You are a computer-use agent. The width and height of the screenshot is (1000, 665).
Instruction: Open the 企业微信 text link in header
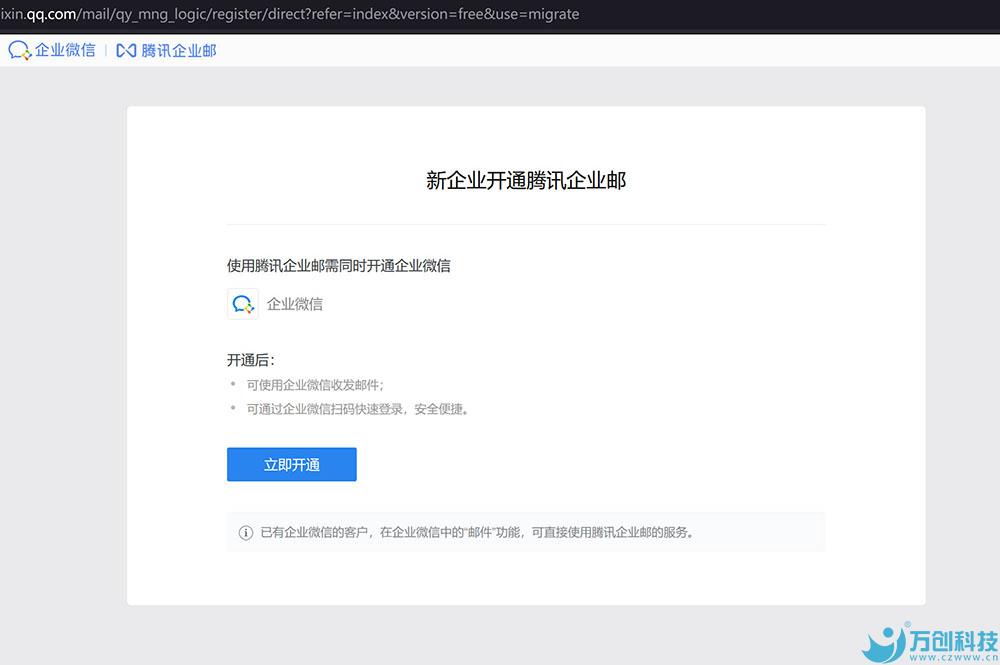click(x=66, y=50)
